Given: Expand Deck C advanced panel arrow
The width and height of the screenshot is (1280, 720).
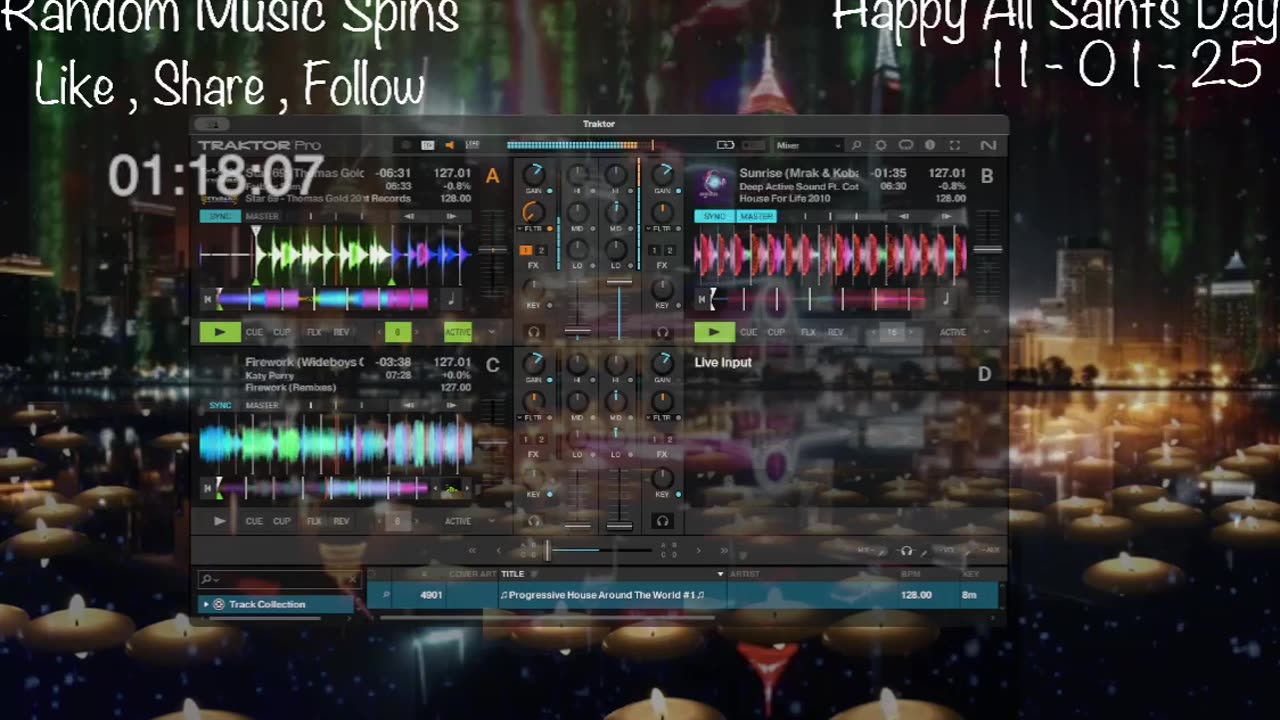Looking at the screenshot, I should 492,521.
